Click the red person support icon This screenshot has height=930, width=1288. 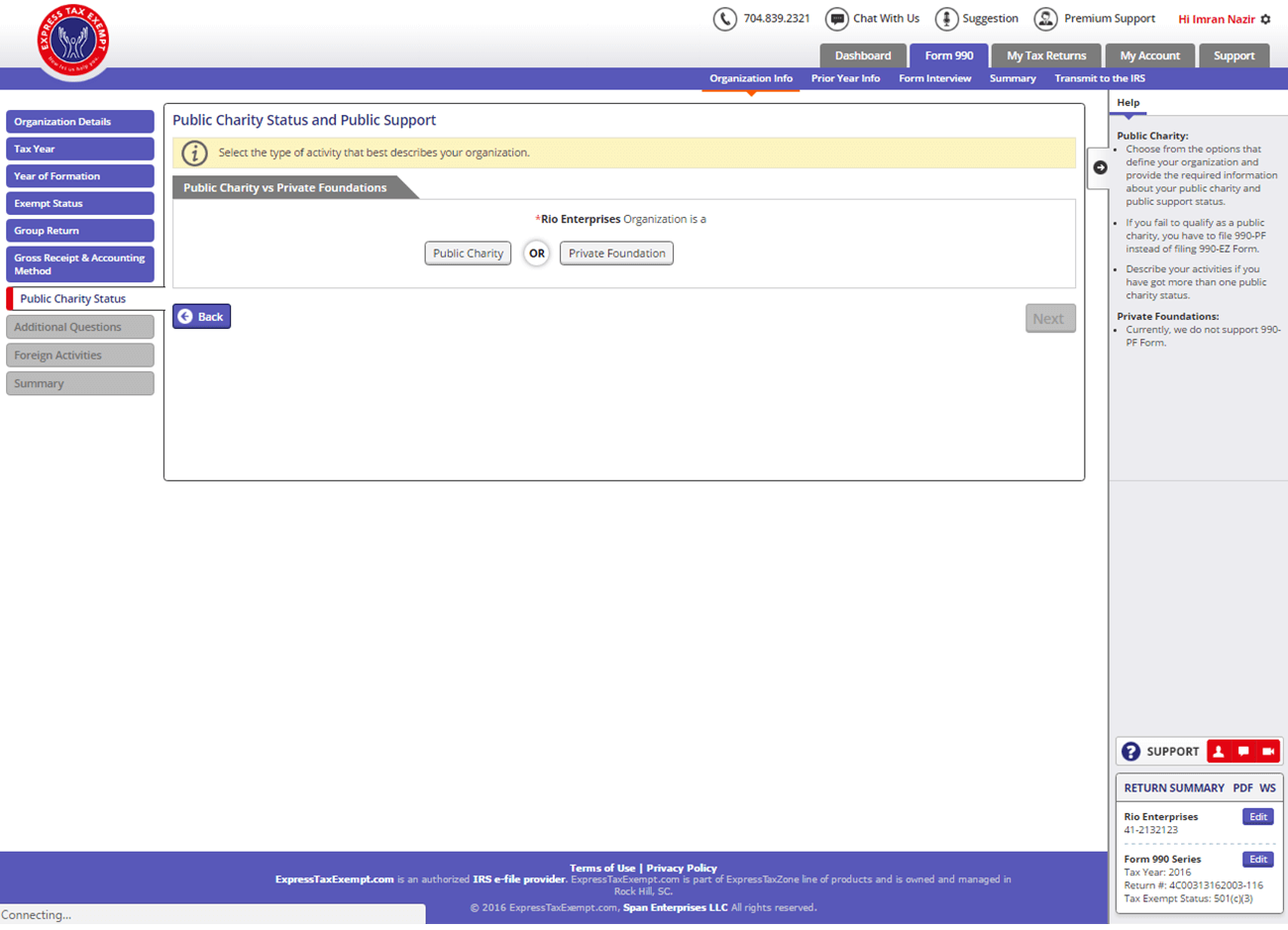coord(1219,752)
